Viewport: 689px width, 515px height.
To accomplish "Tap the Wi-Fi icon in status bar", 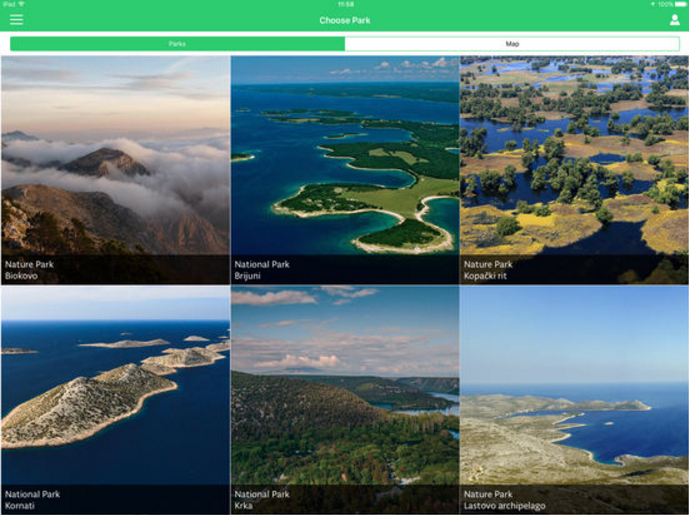I will (x=22, y=4).
